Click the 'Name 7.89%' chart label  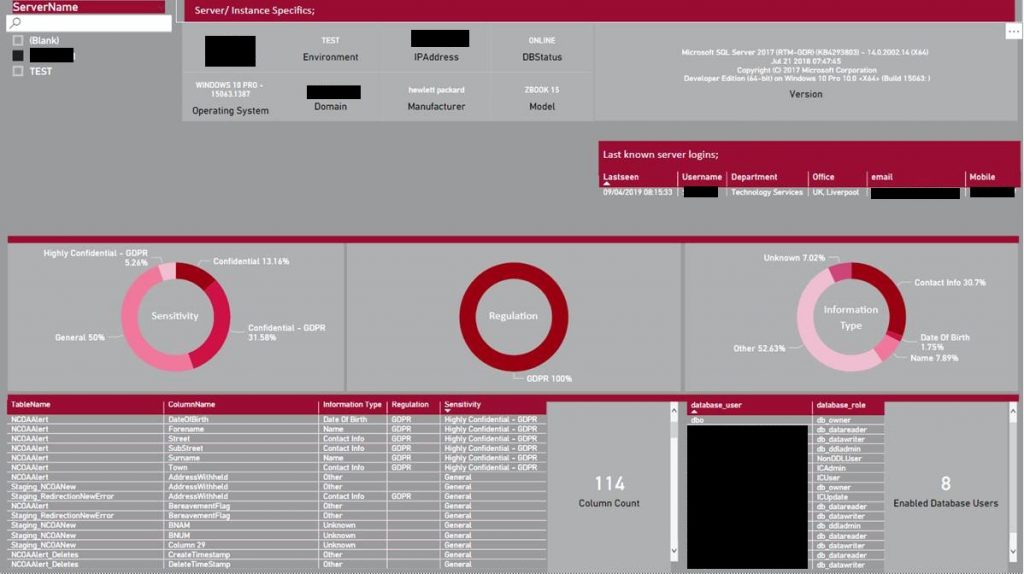coord(934,358)
